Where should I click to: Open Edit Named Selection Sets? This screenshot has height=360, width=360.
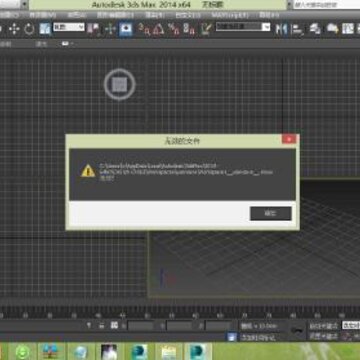coord(206,29)
